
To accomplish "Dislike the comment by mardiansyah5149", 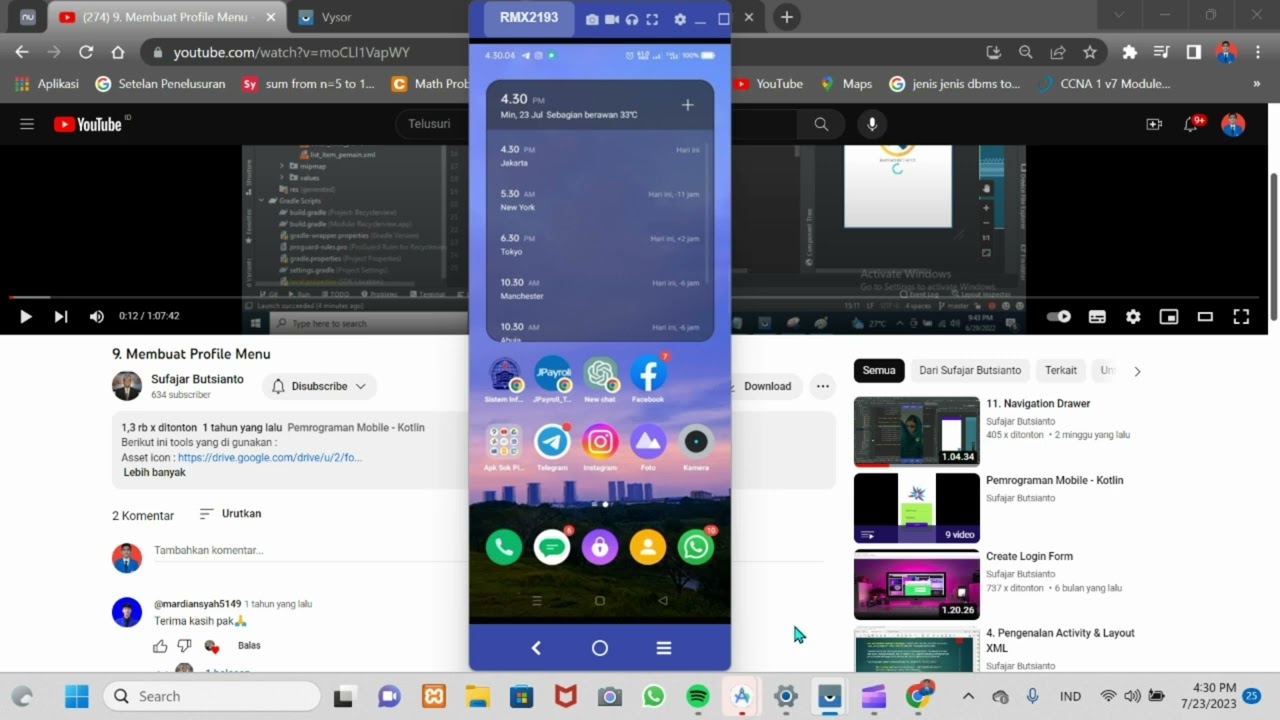I will (184, 646).
